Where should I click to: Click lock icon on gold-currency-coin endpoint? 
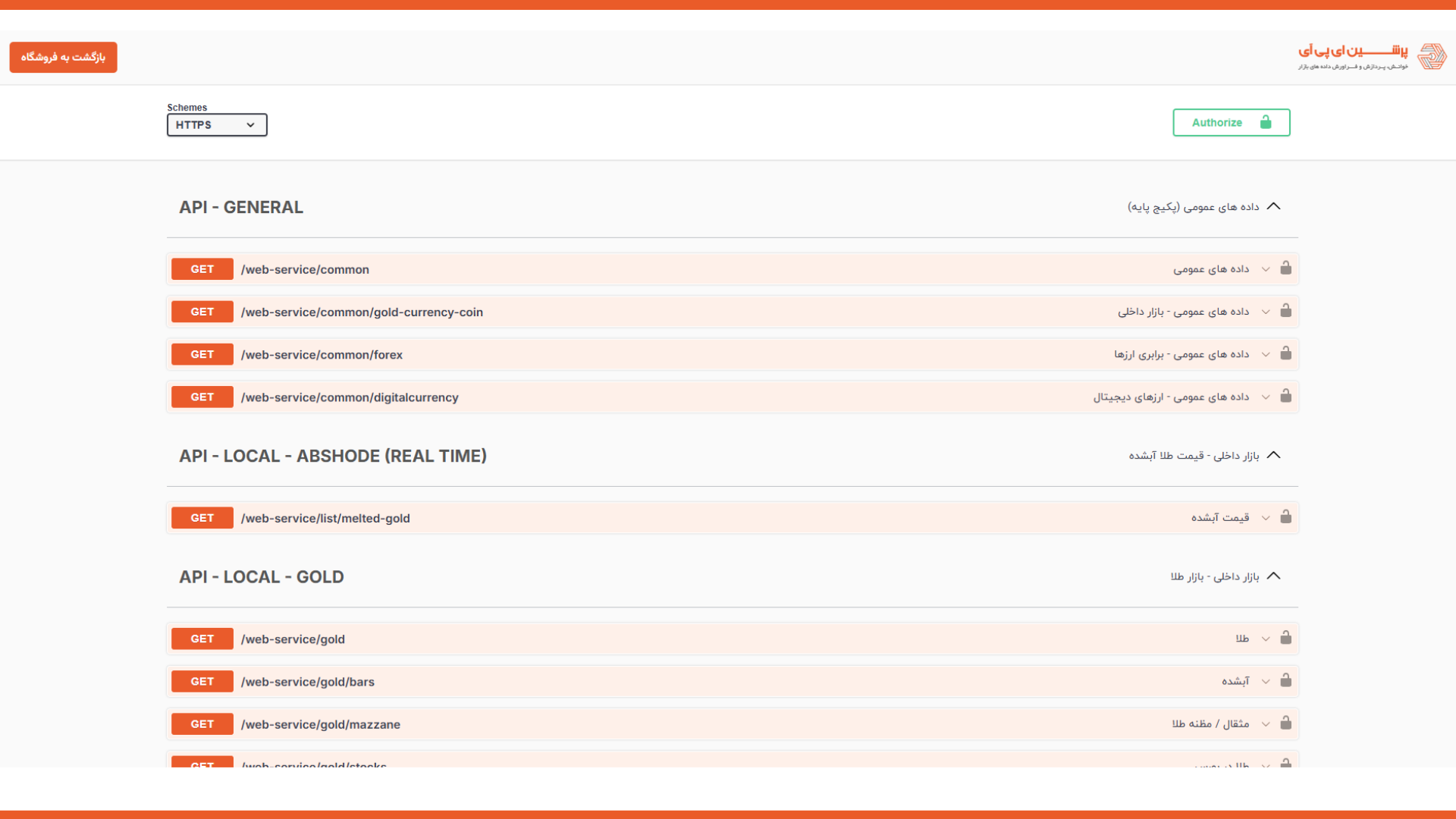1285,311
